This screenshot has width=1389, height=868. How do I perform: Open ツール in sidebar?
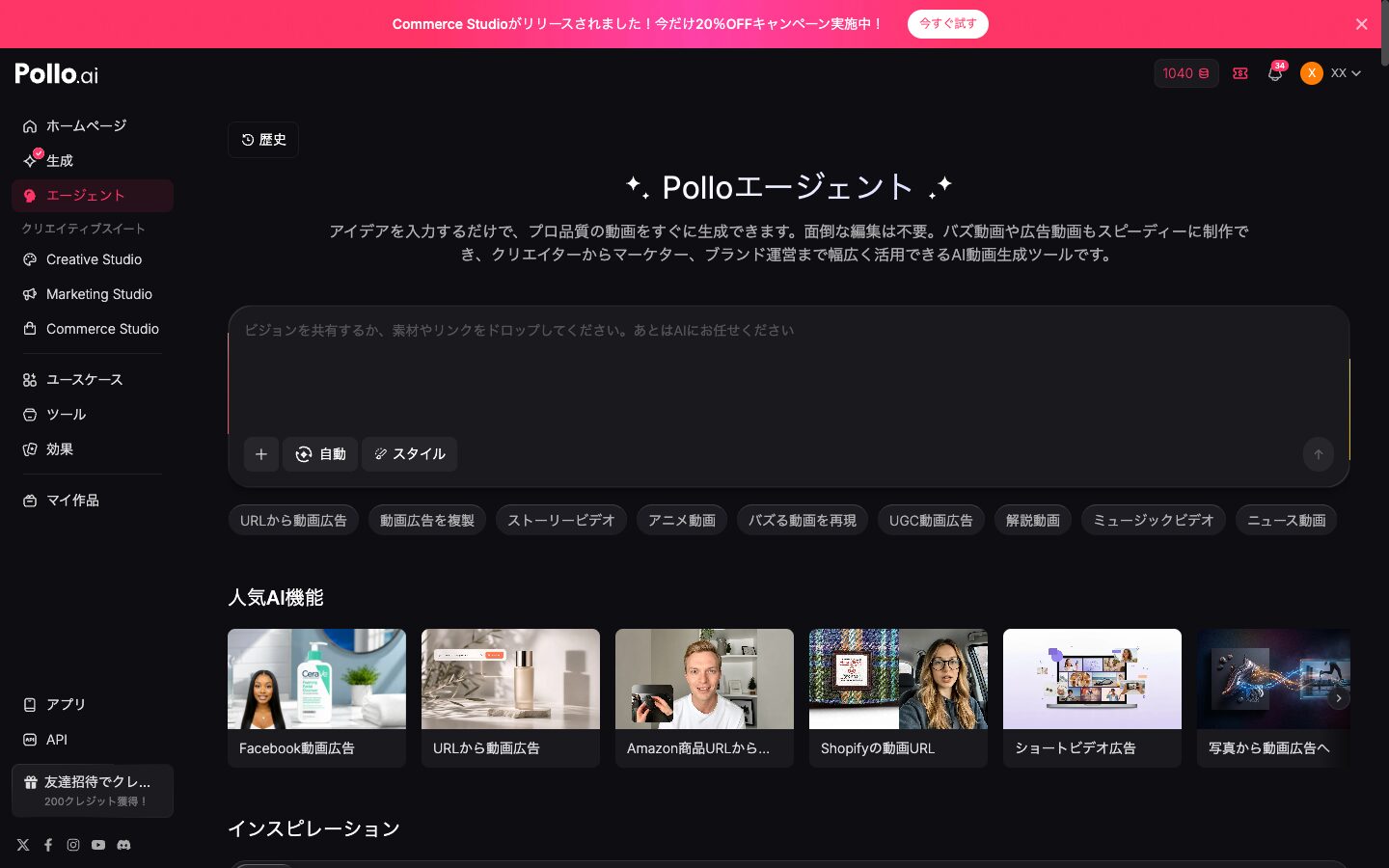tap(93, 415)
